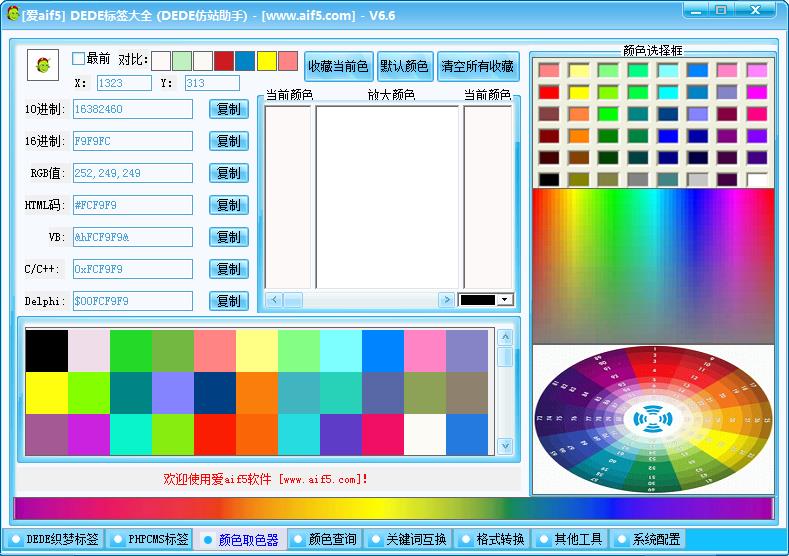Click the 放大颜色 magnified preview area
Screen dimensions: 789x556
[x=387, y=197]
